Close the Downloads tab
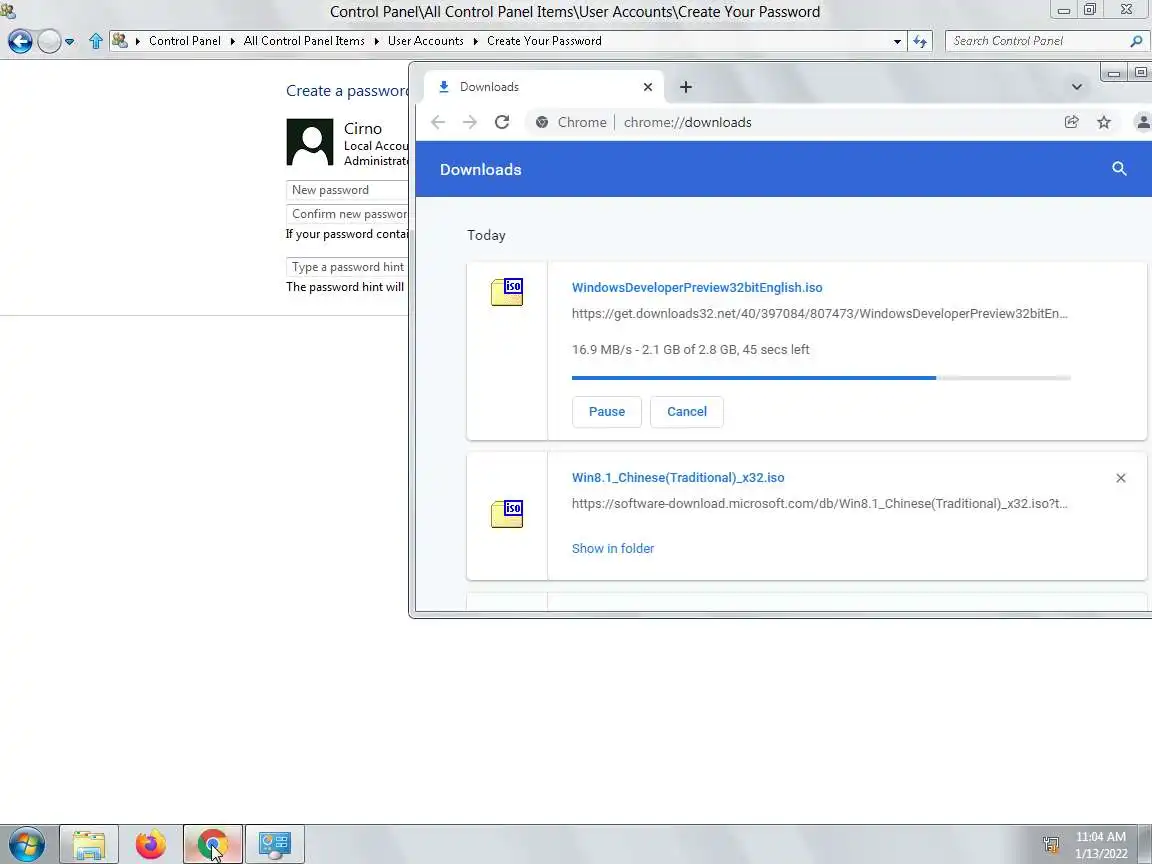Image resolution: width=1152 pixels, height=864 pixels. tap(647, 87)
